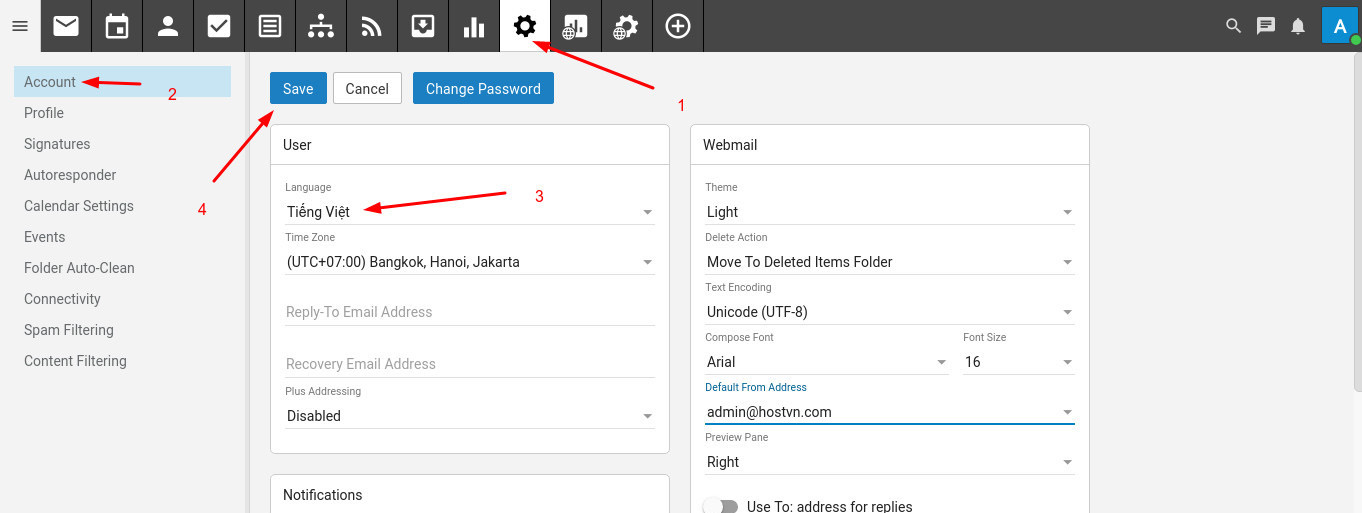Open the RSS feeds icon
Image resolution: width=1362 pixels, height=513 pixels.
372,26
